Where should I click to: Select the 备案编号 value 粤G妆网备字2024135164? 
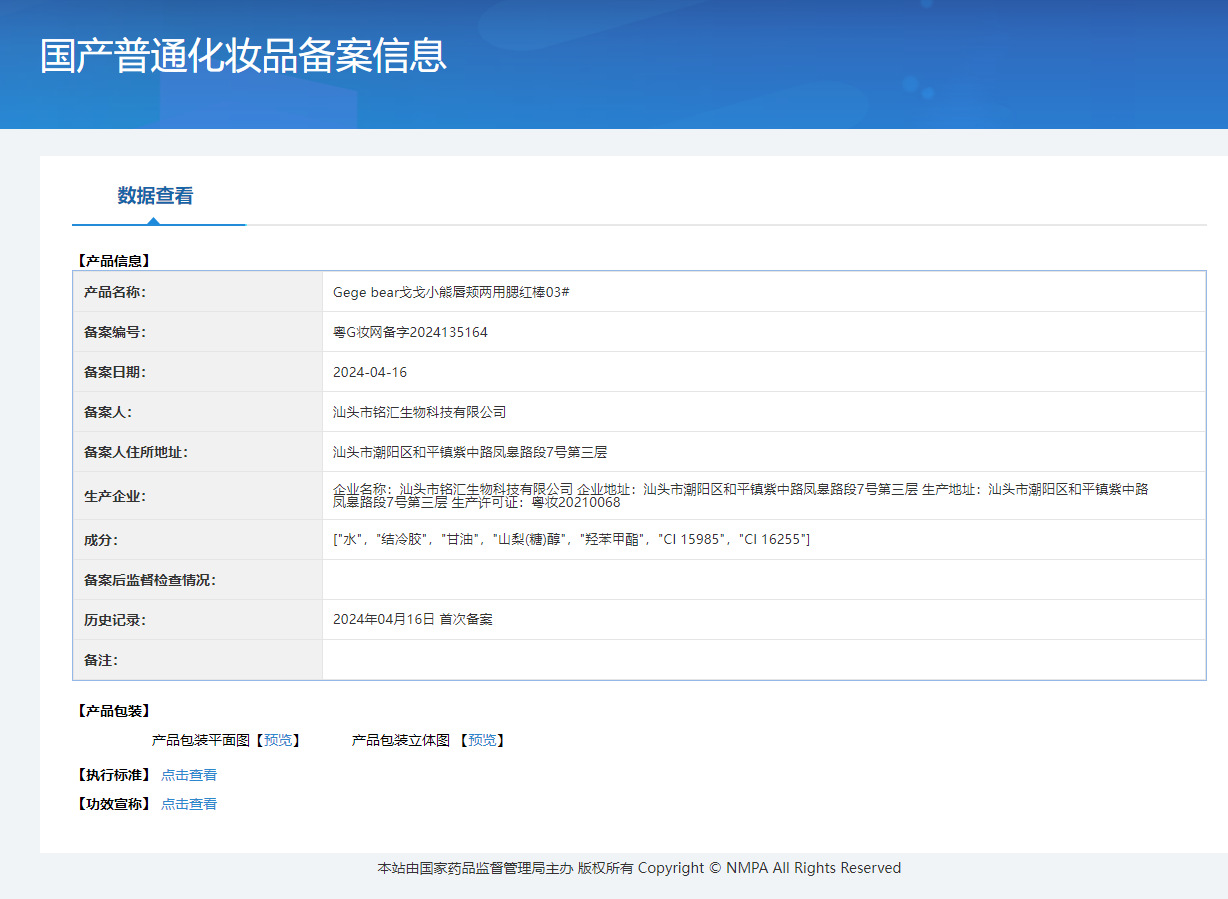pyautogui.click(x=410, y=332)
